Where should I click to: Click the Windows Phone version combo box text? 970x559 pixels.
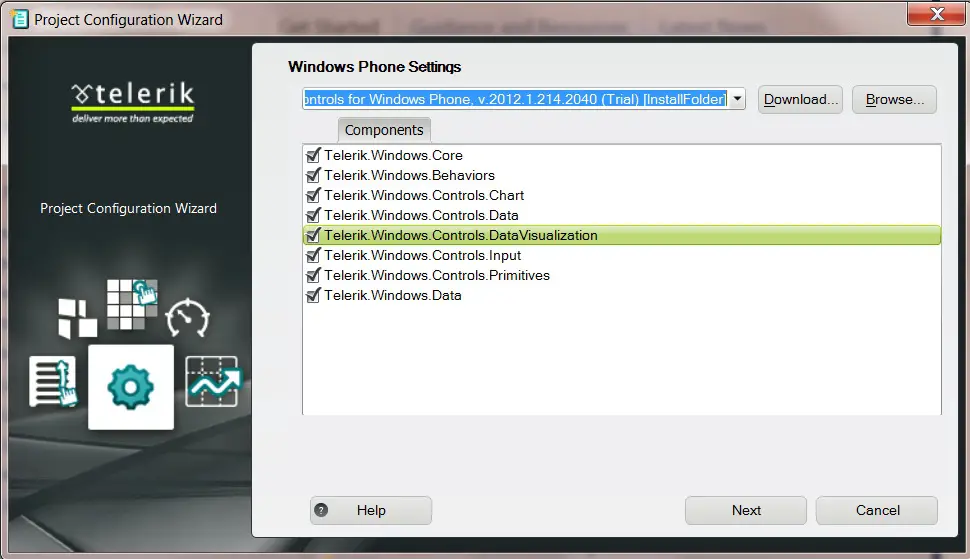click(515, 99)
